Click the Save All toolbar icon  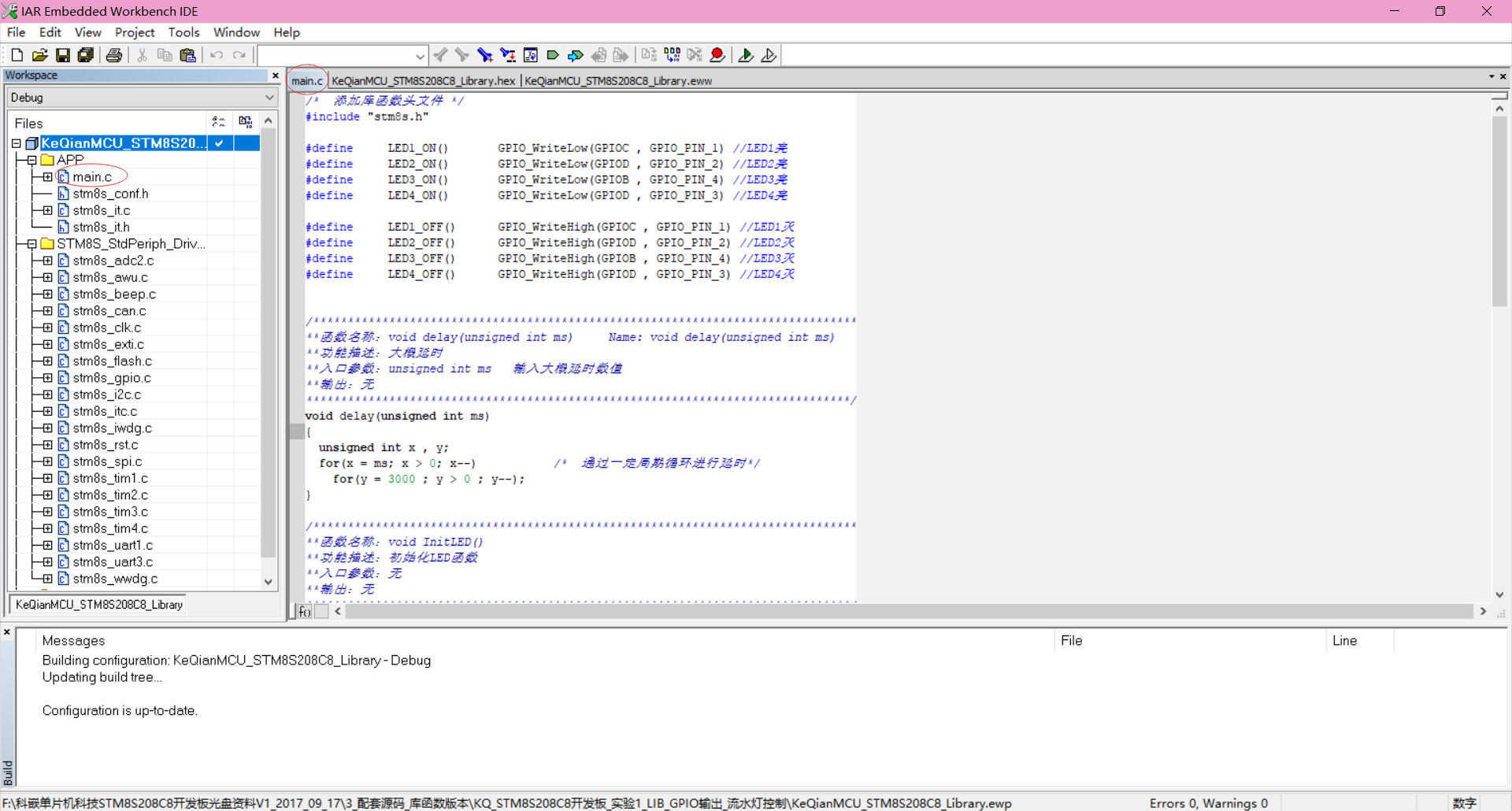coord(86,55)
